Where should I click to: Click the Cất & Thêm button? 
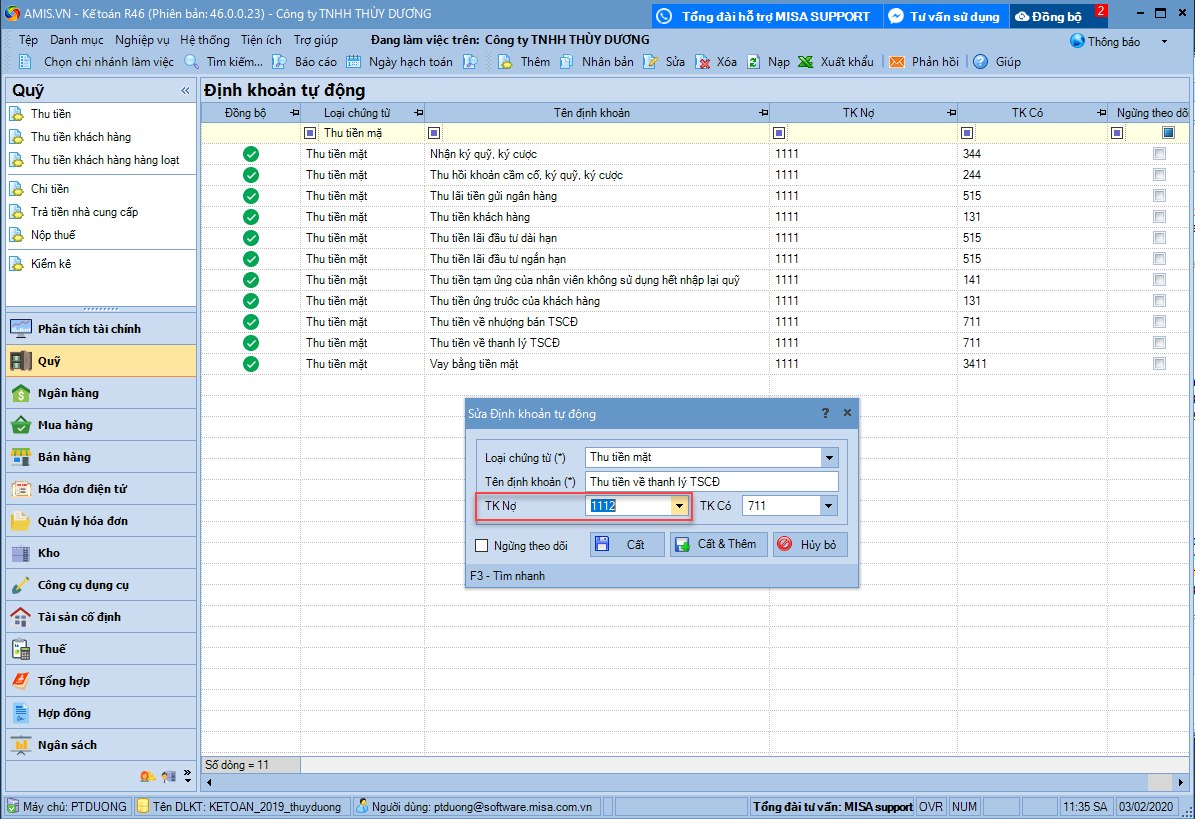point(718,544)
